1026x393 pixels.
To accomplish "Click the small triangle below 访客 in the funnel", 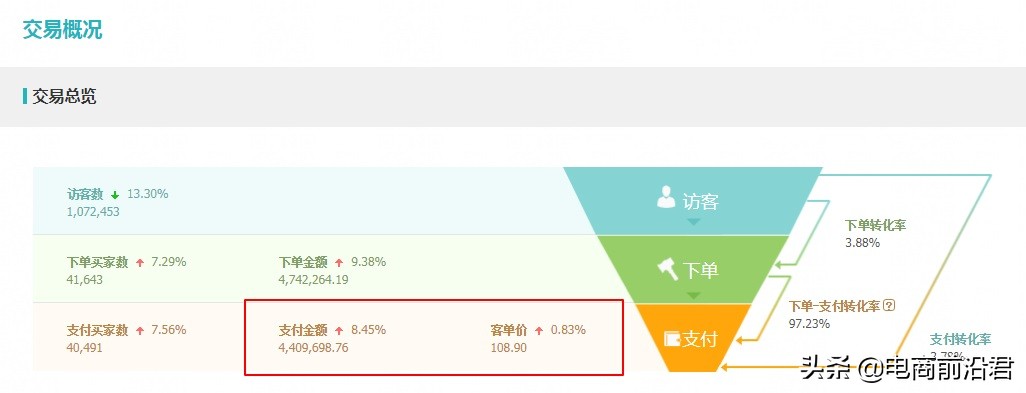I will tap(694, 222).
